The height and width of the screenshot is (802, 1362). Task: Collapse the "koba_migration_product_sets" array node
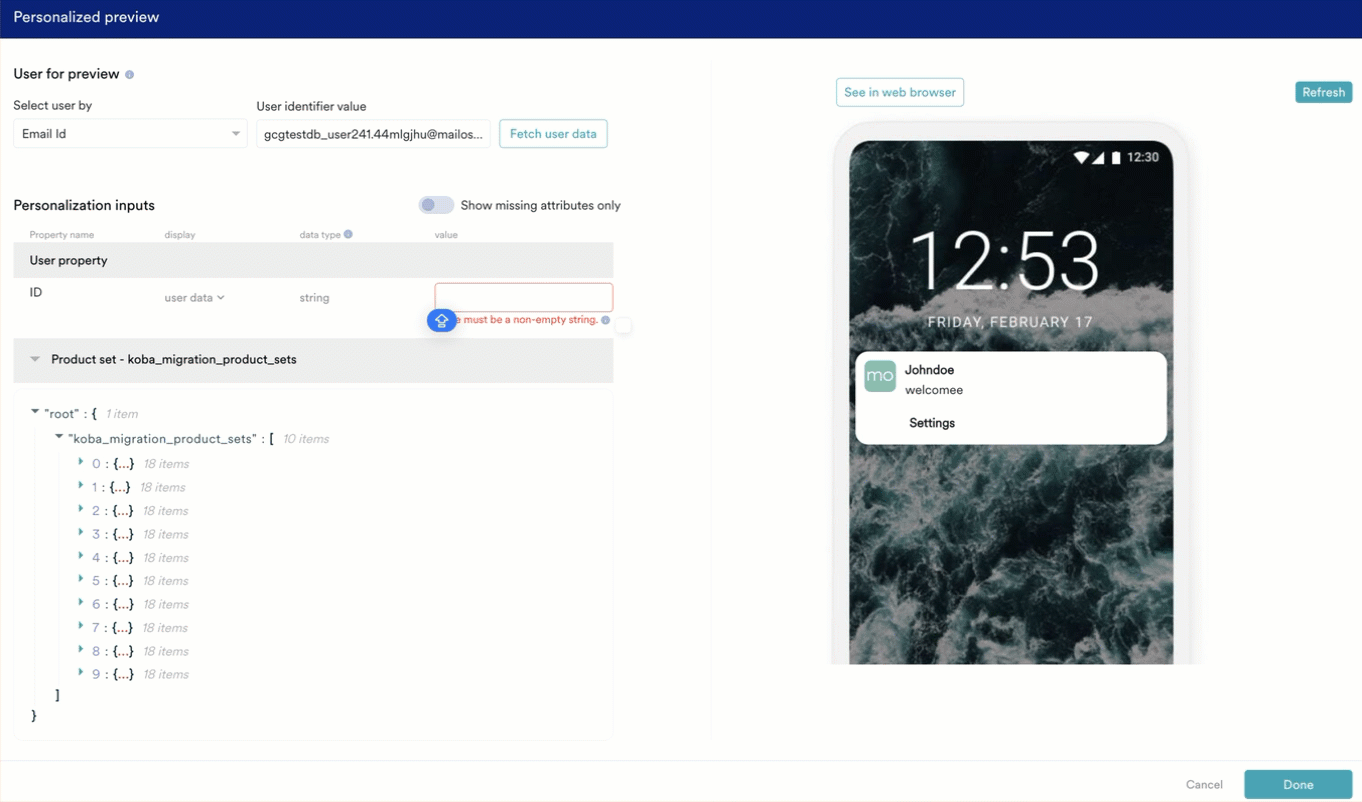(59, 437)
